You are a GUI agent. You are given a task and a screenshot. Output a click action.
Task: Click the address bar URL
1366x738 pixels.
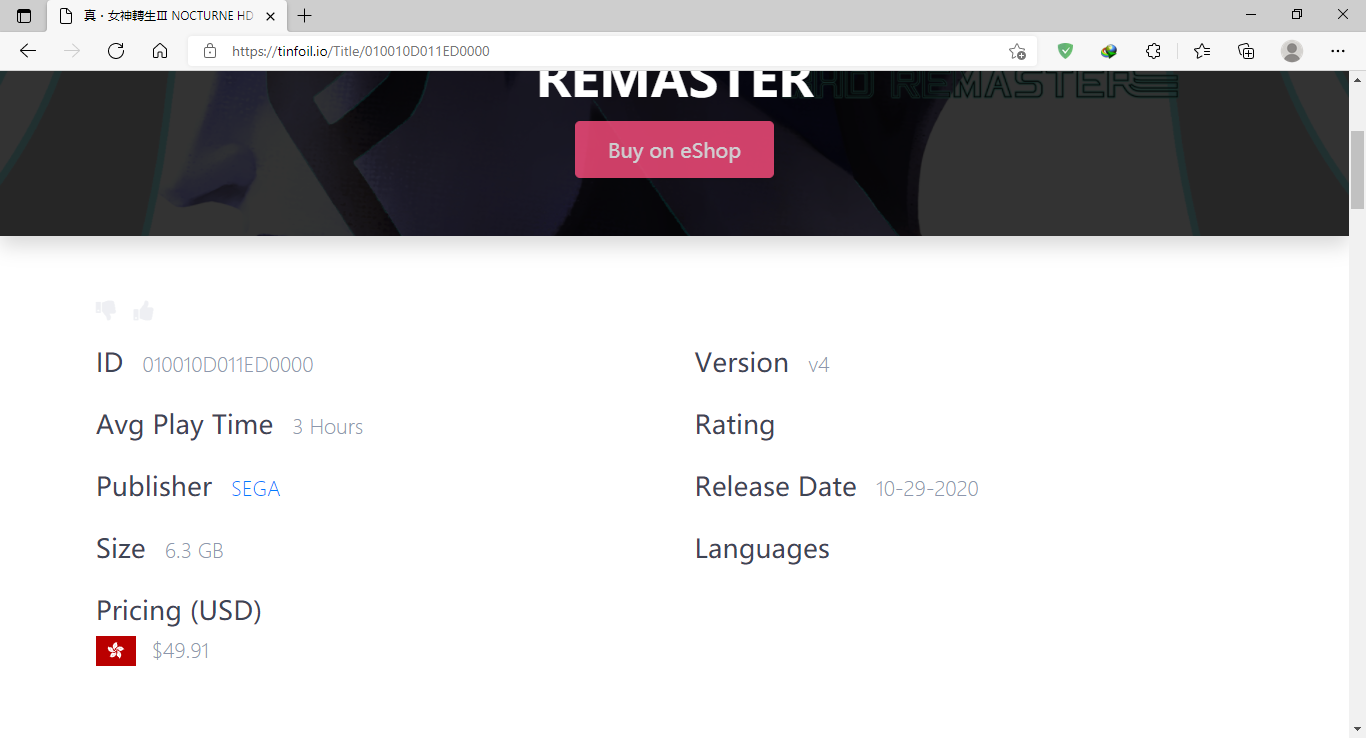pyautogui.click(x=361, y=51)
